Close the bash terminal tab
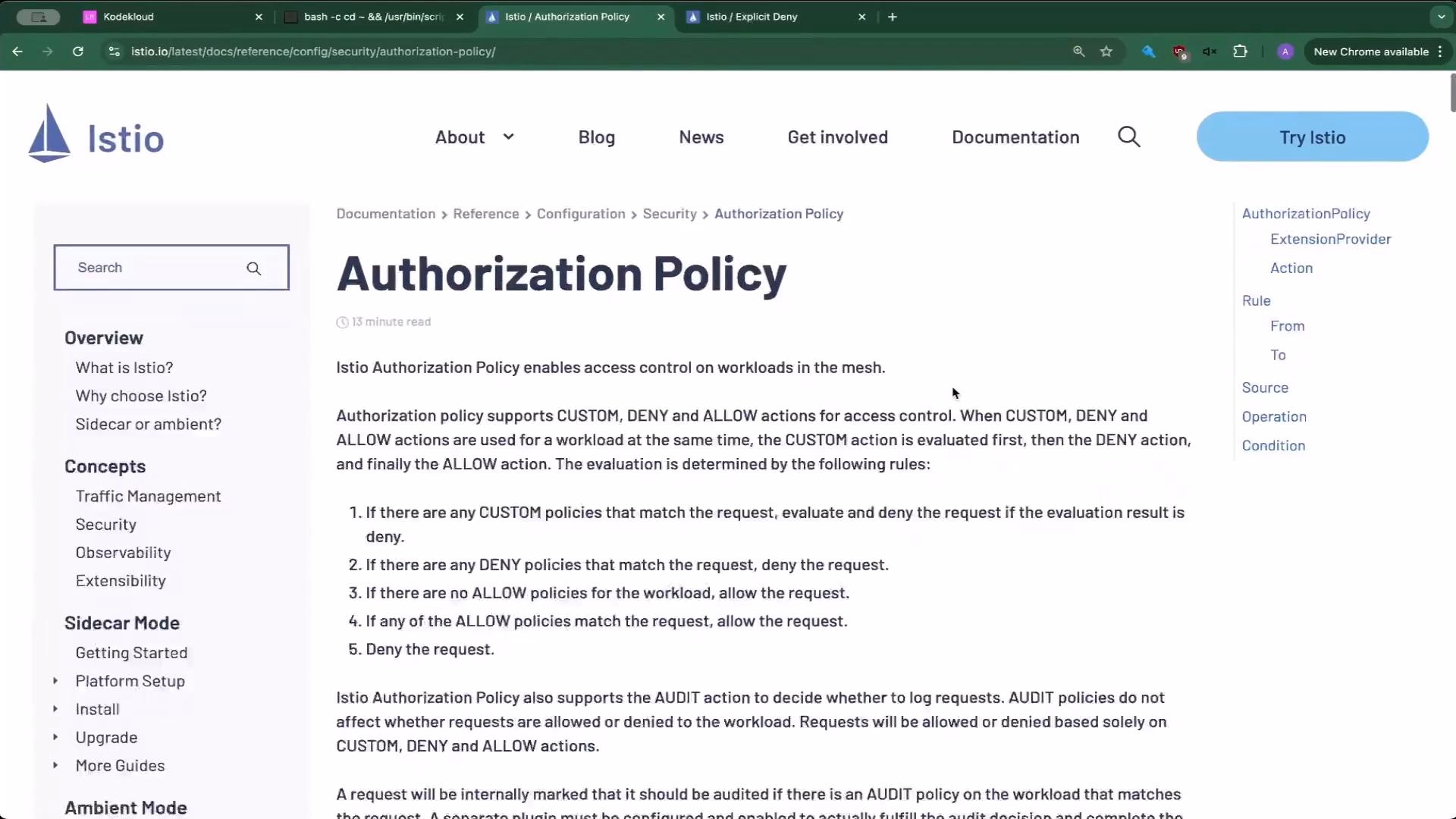The image size is (1456, 819). [460, 17]
